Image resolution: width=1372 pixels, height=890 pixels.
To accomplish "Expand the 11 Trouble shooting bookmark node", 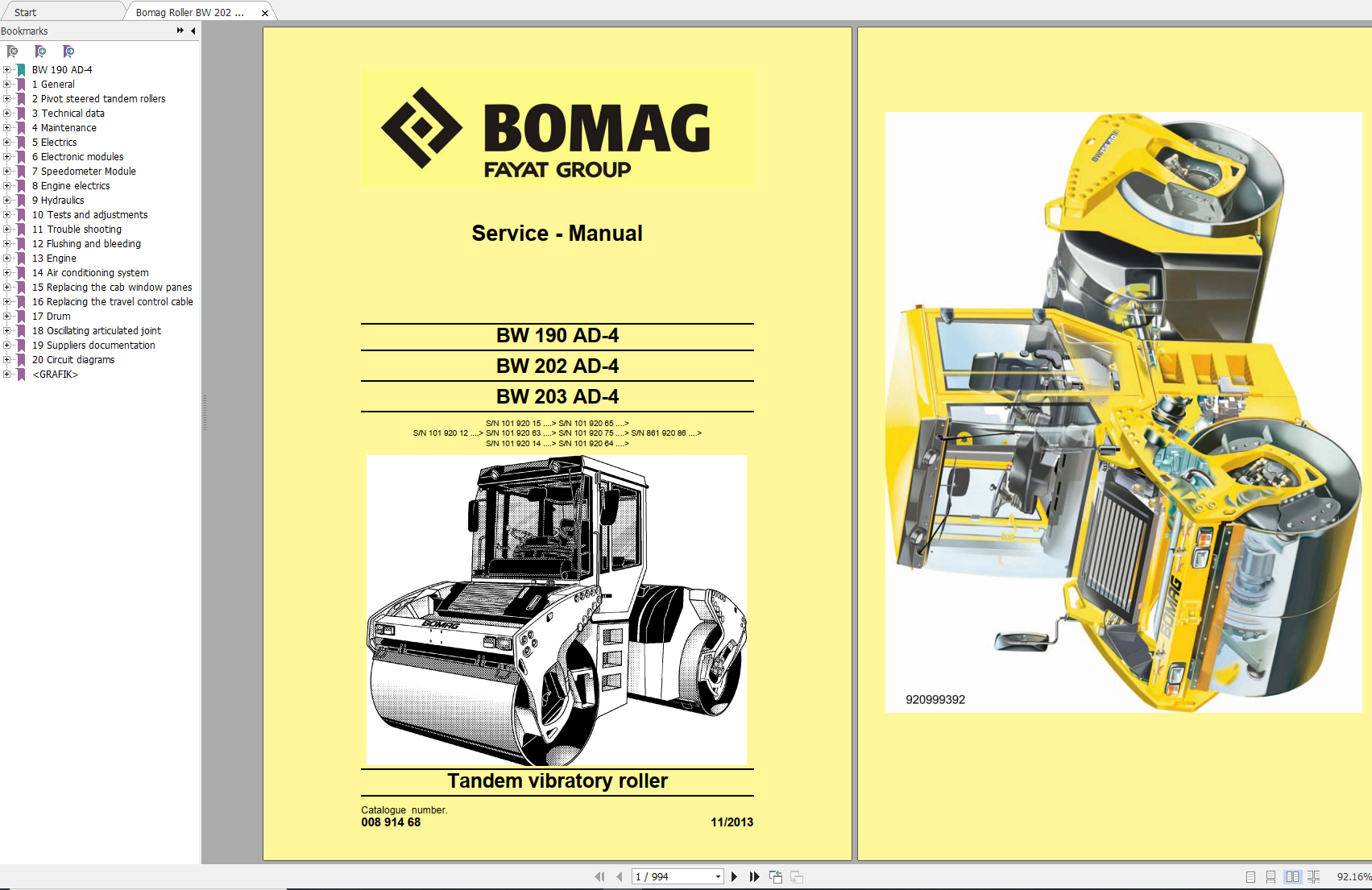I will click(6, 230).
